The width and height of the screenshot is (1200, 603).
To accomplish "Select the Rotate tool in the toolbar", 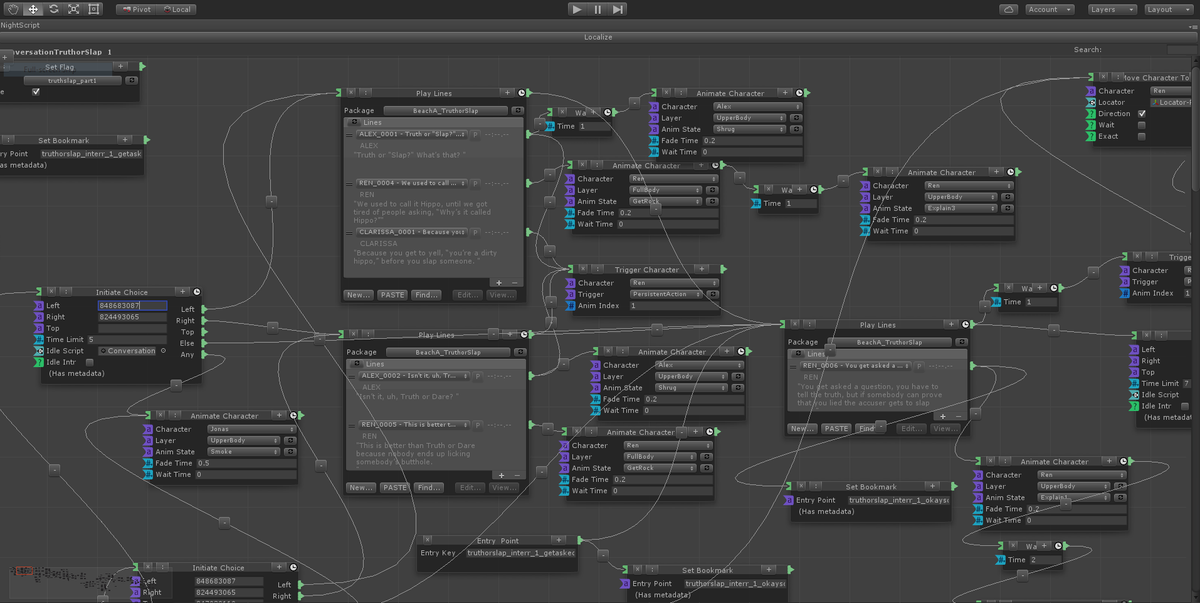I will point(53,9).
